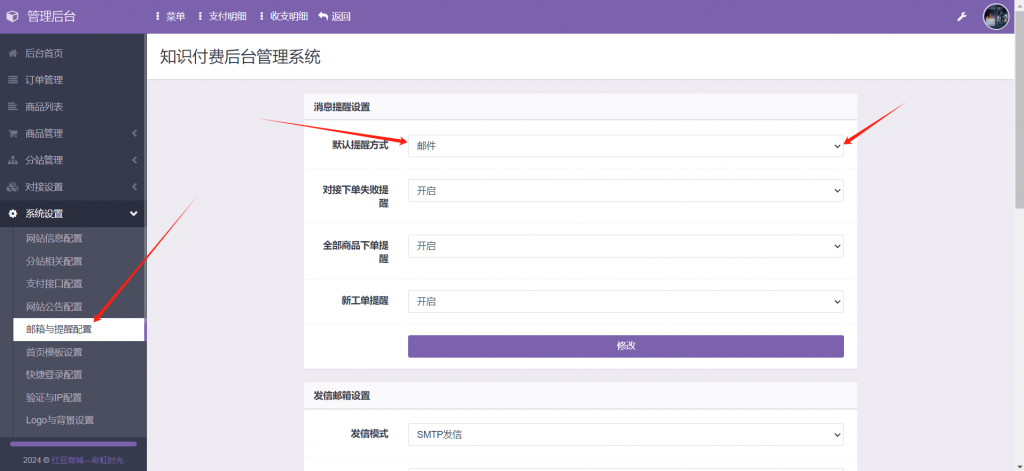This screenshot has height=471, width=1024.
Task: Expand 对接设置 sidebar menu
Action: [x=73, y=187]
